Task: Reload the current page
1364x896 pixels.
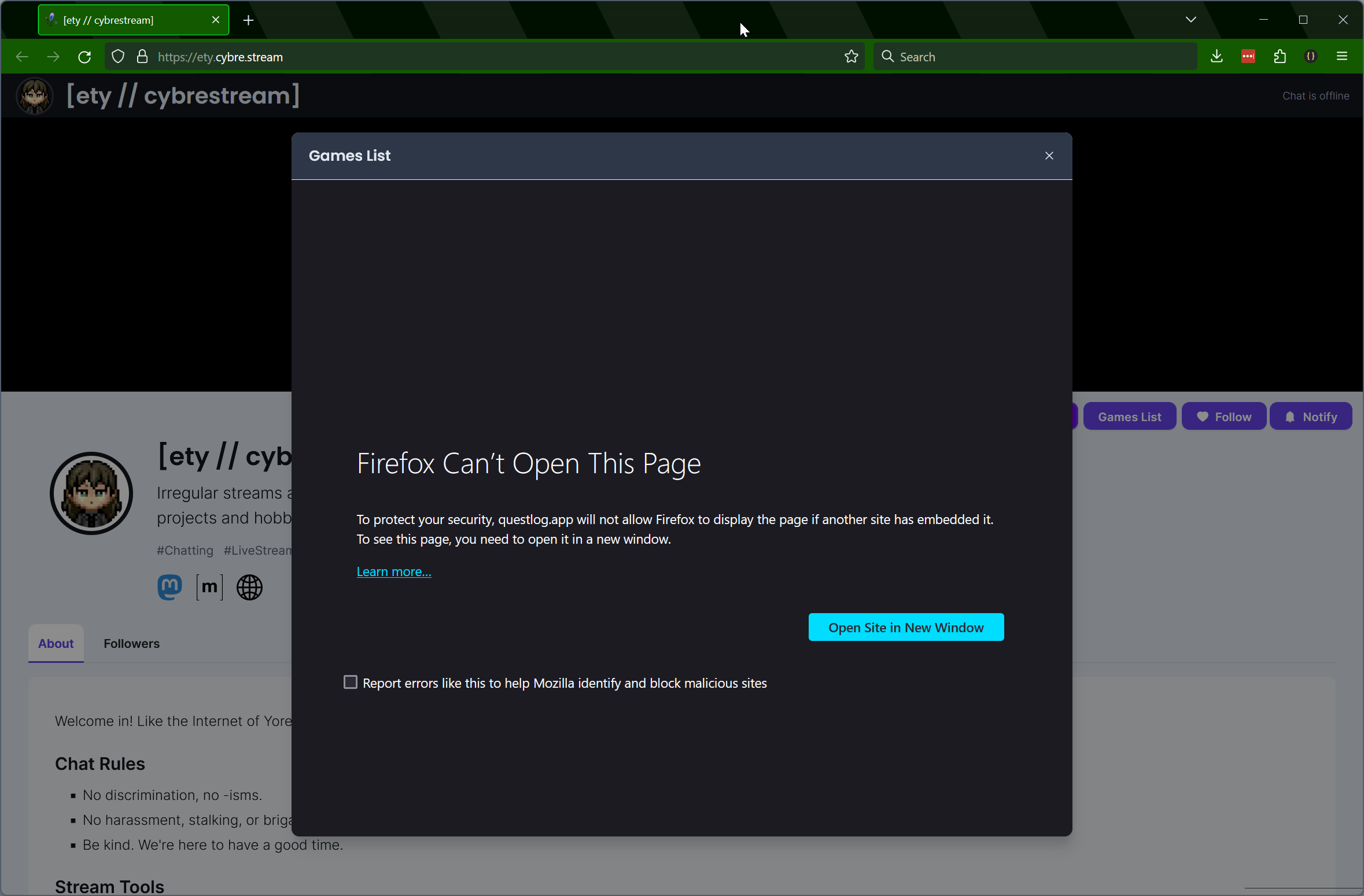Action: (x=84, y=57)
